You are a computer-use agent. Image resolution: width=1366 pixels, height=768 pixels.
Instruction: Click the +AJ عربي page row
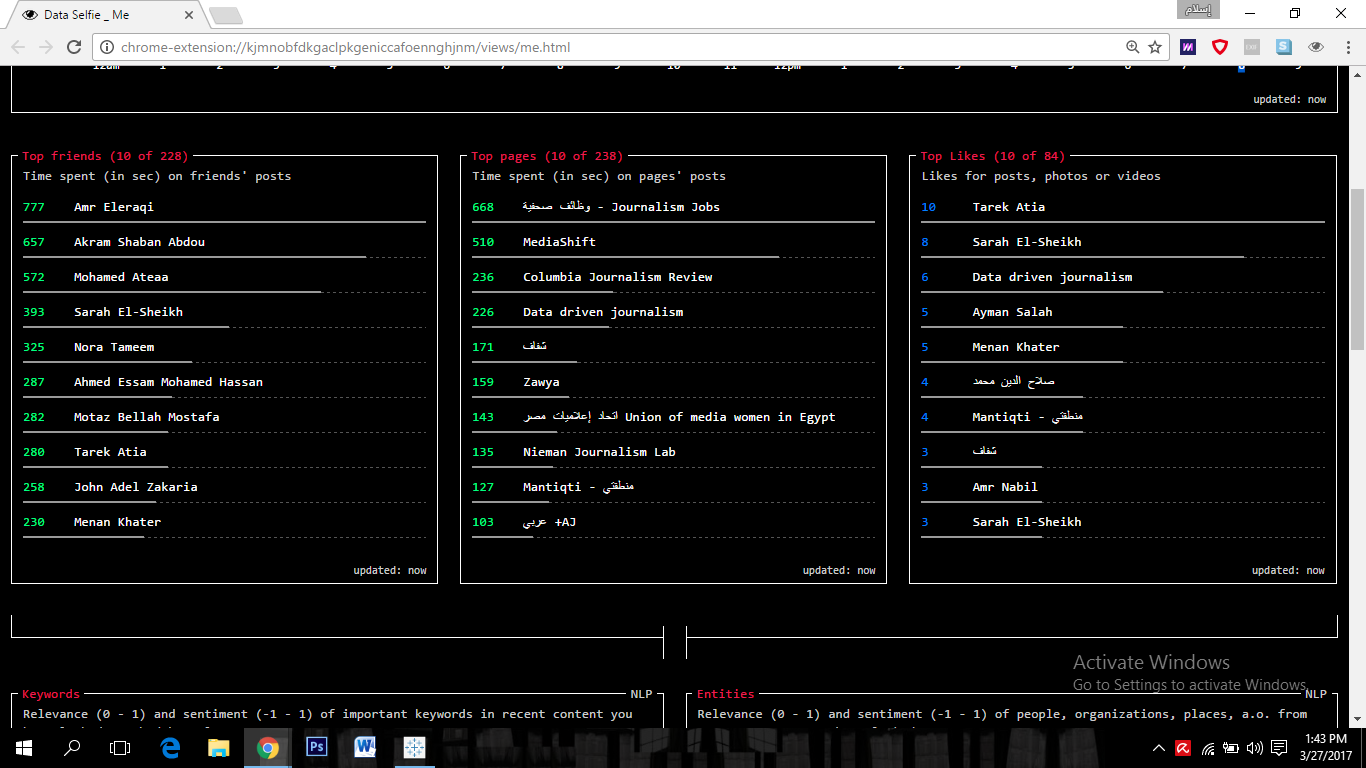(673, 522)
